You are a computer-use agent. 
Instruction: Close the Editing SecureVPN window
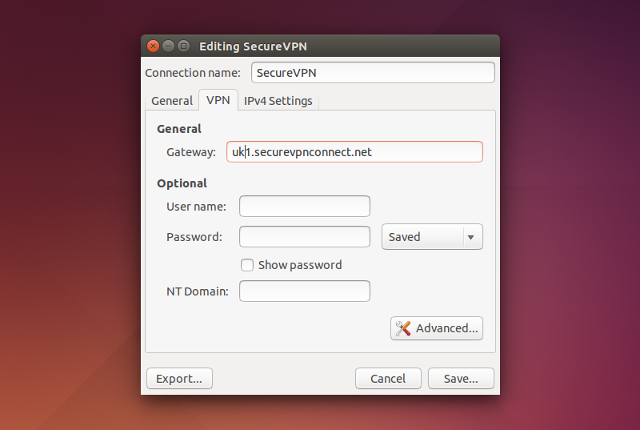coord(153,46)
